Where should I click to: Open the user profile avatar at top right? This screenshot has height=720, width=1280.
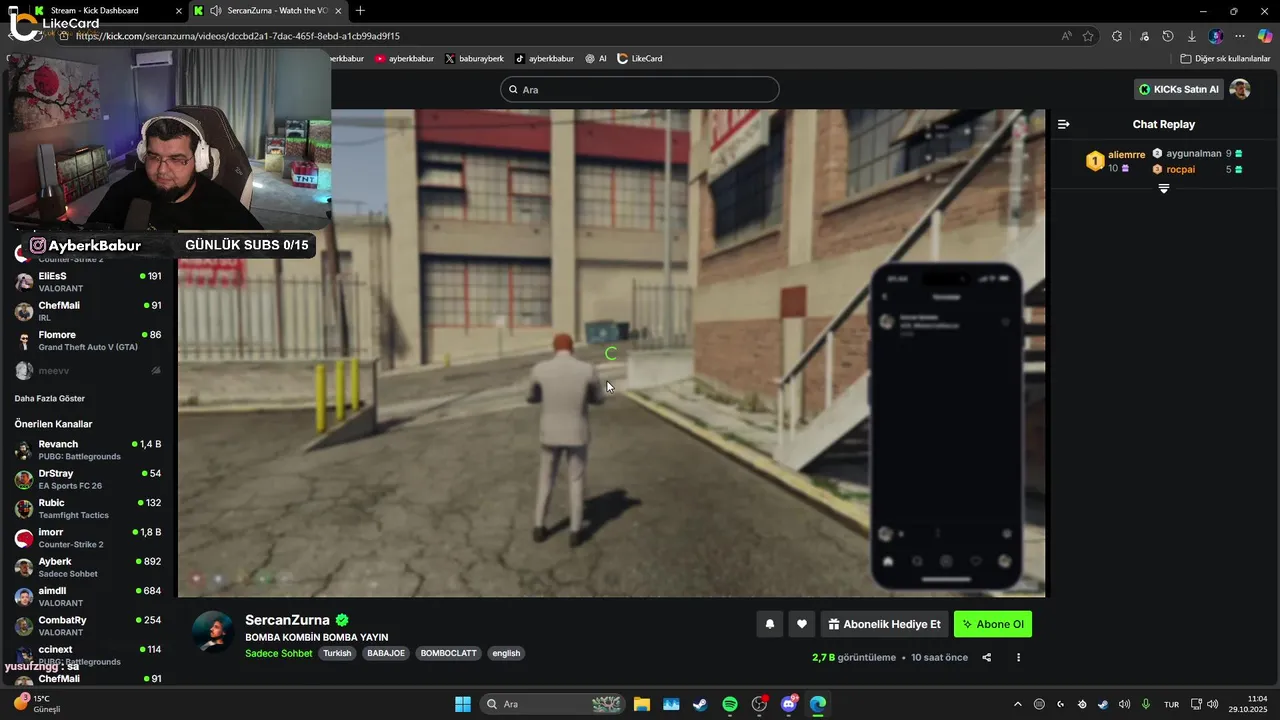click(x=1240, y=89)
